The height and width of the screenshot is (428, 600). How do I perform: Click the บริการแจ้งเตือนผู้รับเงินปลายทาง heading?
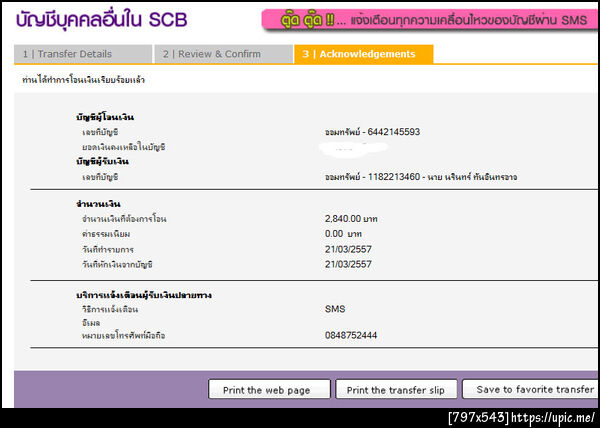coord(143,295)
